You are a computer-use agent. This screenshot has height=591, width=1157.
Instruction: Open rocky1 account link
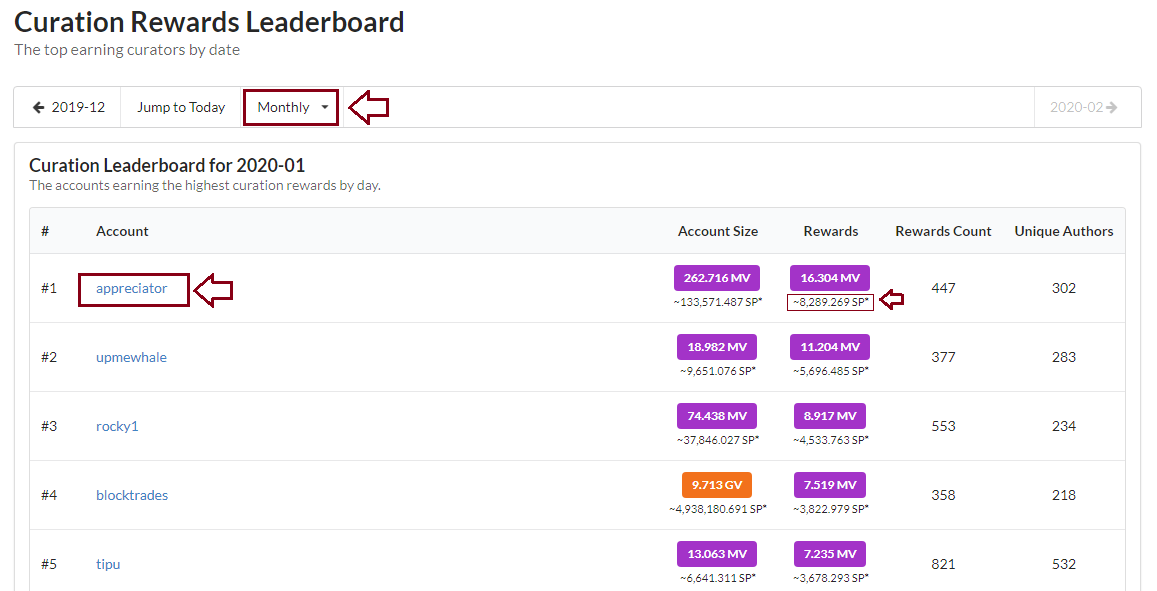(117, 426)
